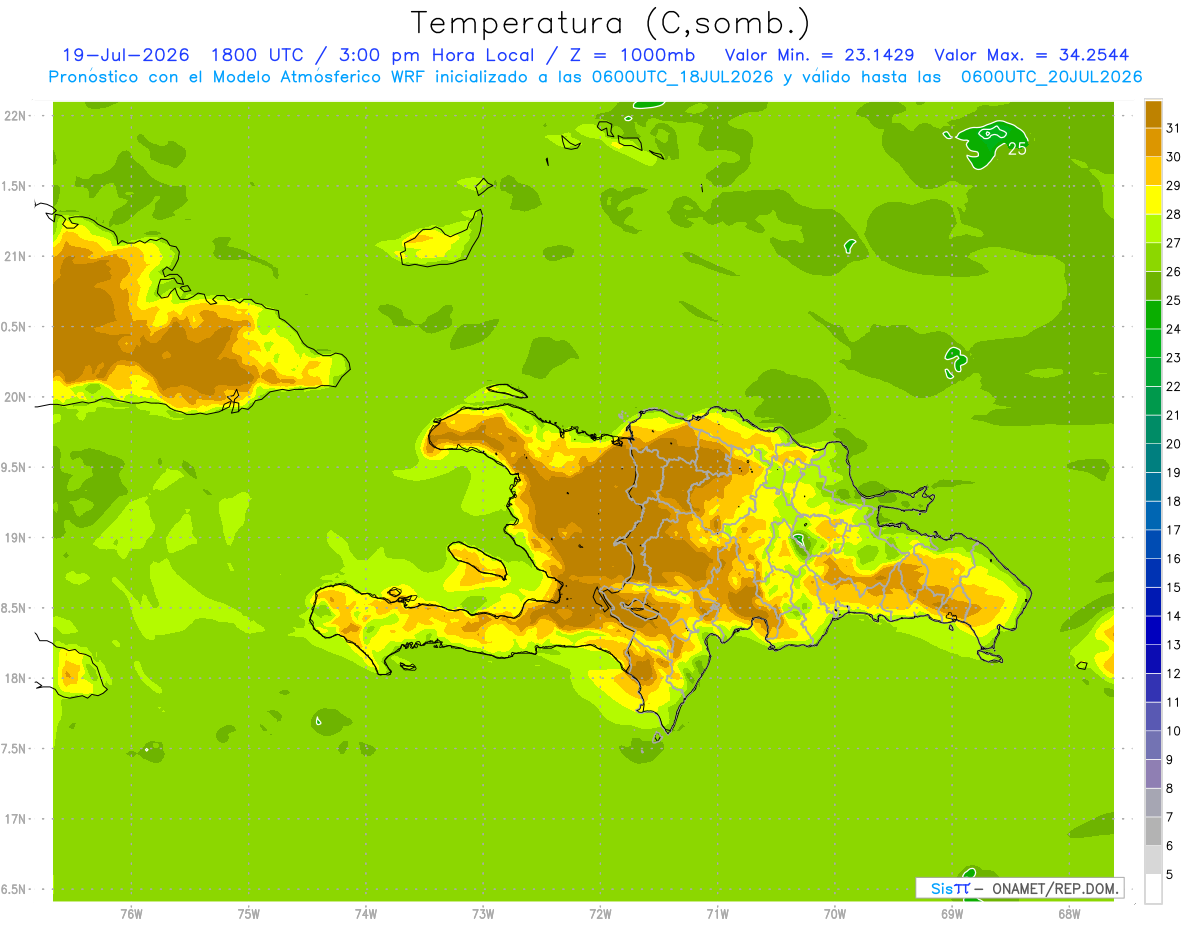Click the "19N" latitude axis label
Image resolution: width=1200 pixels, height=927 pixels.
pos(15,537)
